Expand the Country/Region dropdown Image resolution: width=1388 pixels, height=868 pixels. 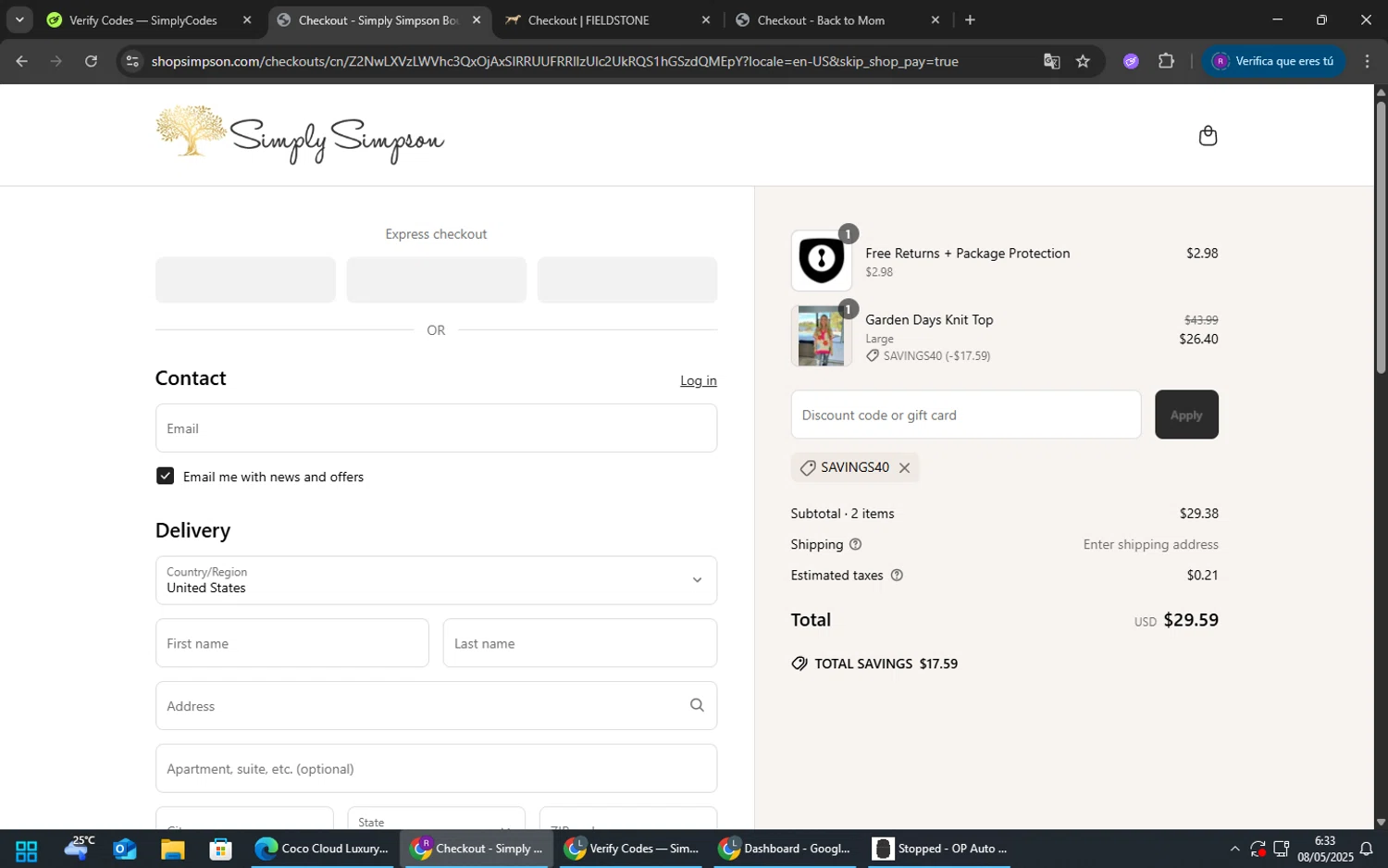[436, 580]
